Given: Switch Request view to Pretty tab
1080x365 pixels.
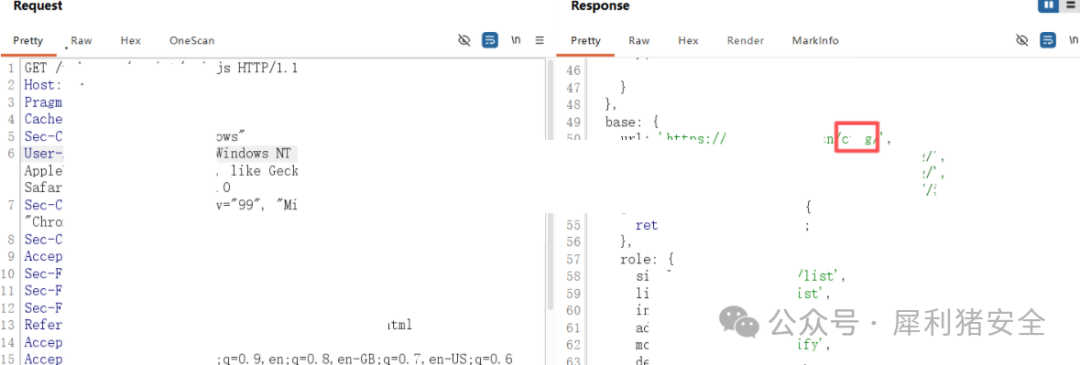Looking at the screenshot, I should point(28,41).
